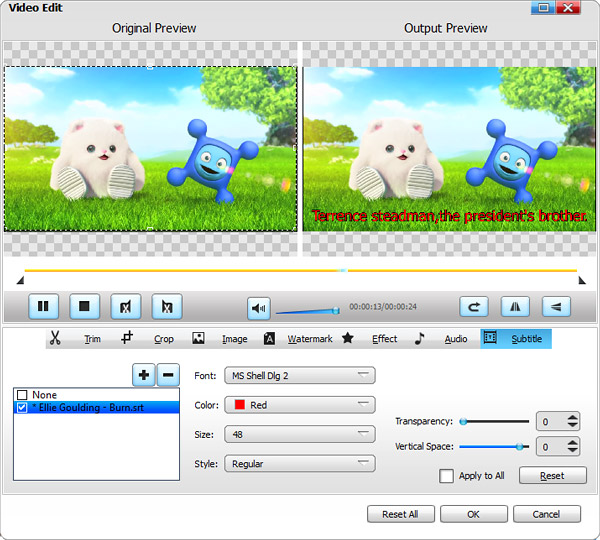This screenshot has height=540, width=600.
Task: Click the Cancel button
Action: 547,514
